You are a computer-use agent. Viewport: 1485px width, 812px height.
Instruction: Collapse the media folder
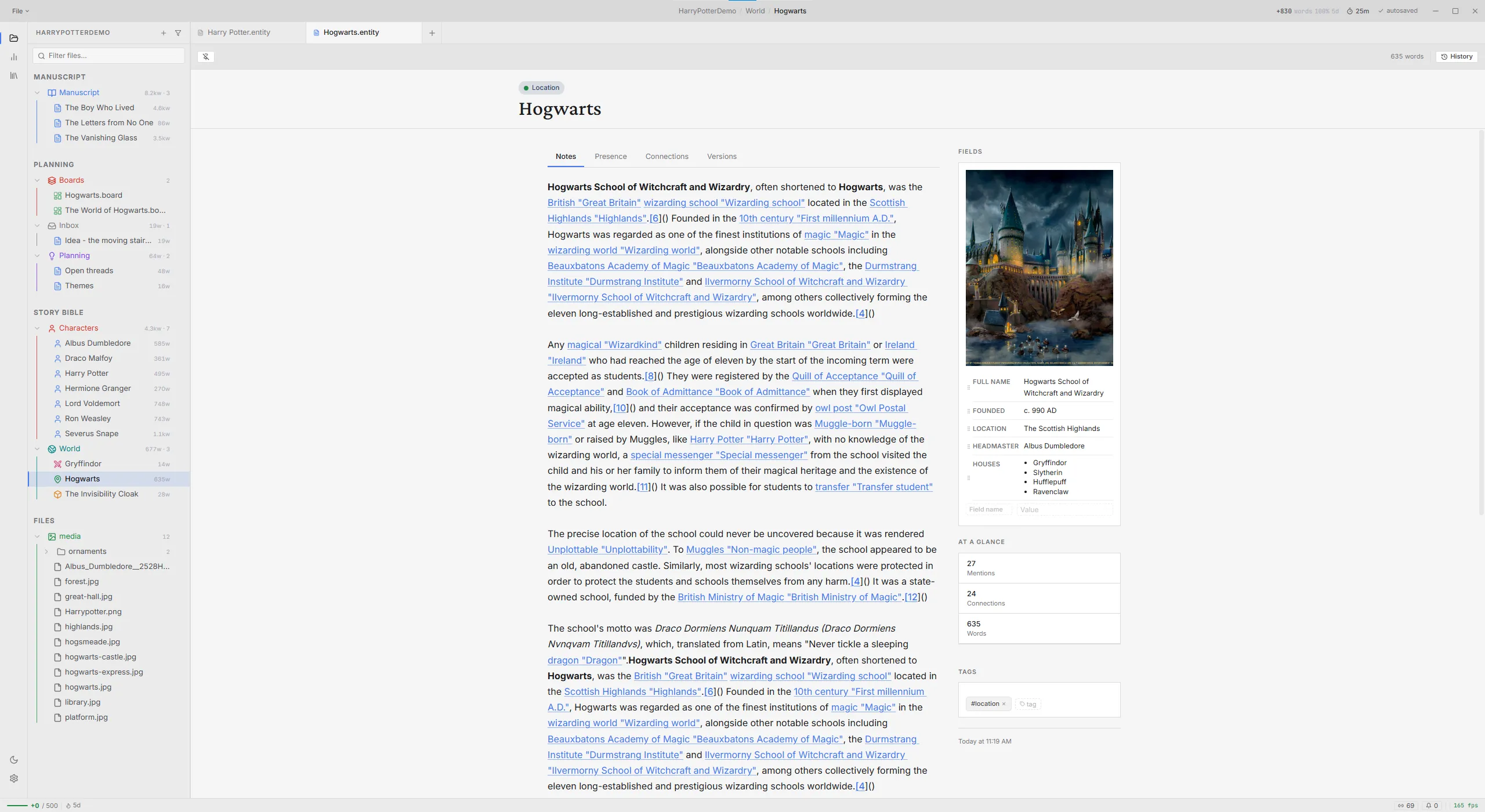(x=38, y=536)
